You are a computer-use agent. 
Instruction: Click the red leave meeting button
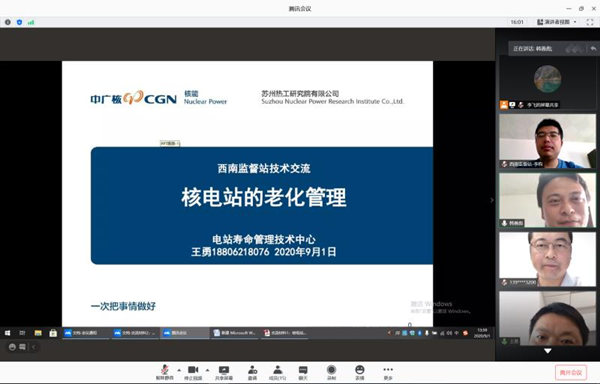point(571,372)
